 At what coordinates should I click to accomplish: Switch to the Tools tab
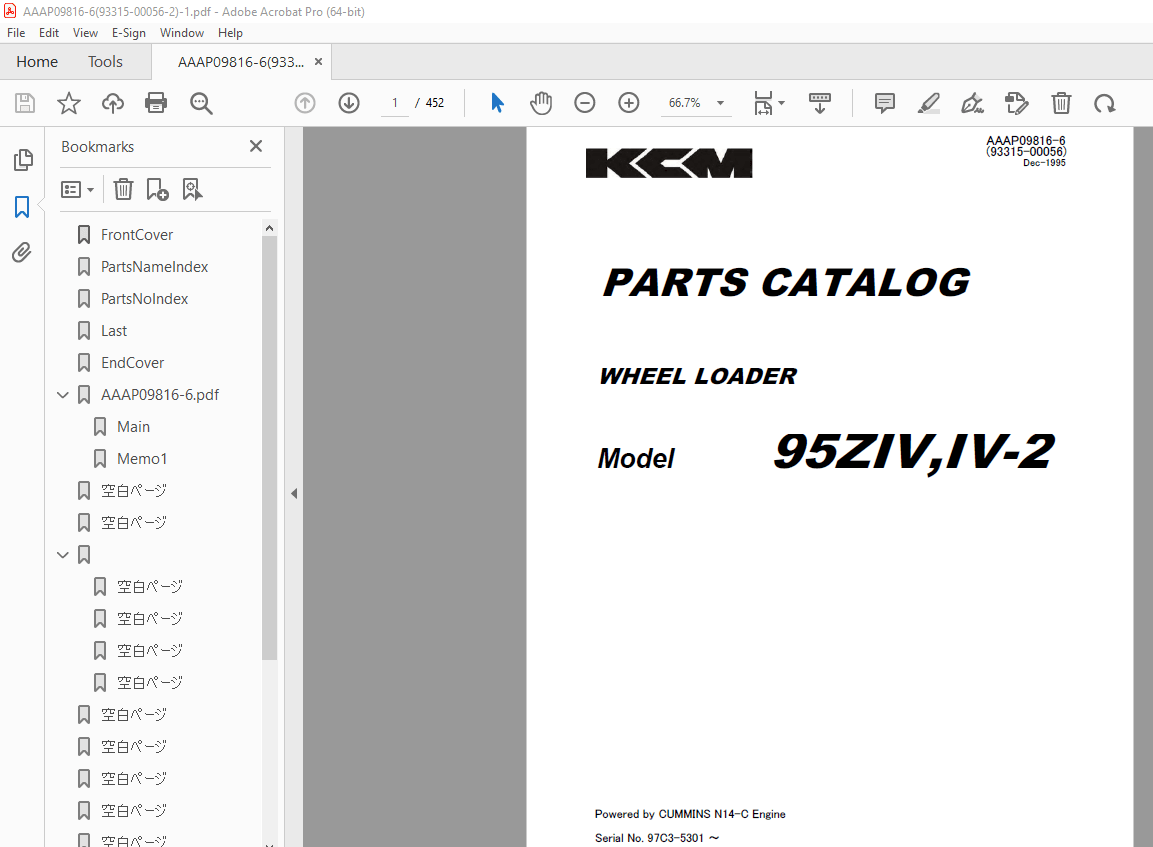tap(105, 61)
